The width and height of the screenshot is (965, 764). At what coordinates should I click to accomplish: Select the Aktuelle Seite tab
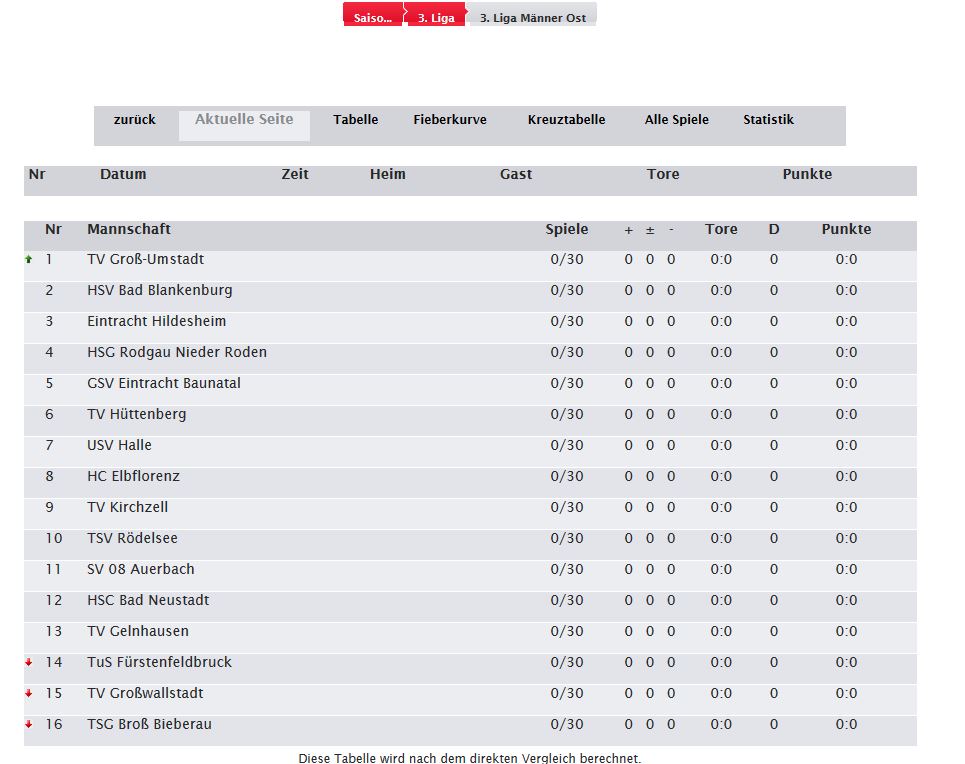[244, 120]
